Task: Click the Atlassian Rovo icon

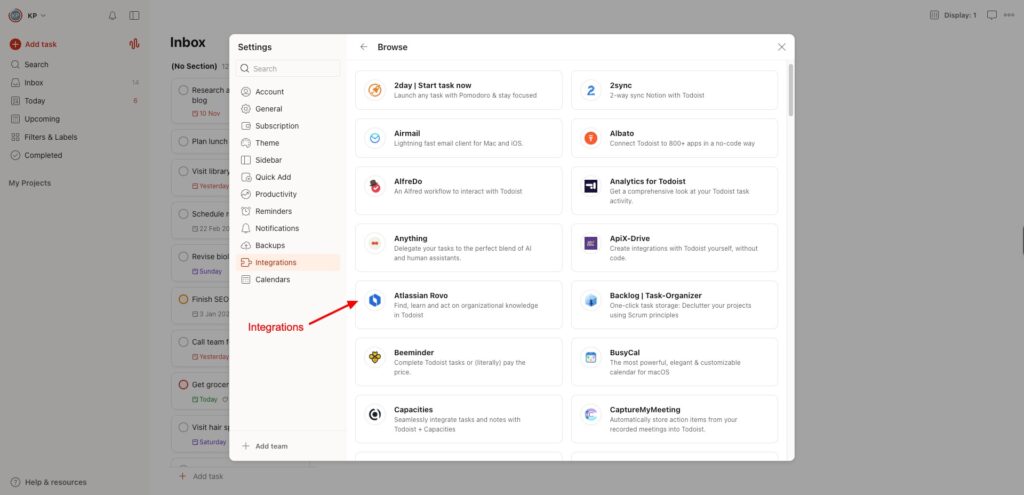Action: pyautogui.click(x=375, y=300)
